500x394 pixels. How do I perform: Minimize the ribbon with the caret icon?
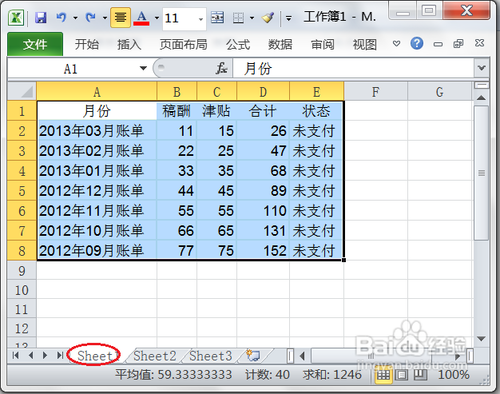click(x=396, y=43)
